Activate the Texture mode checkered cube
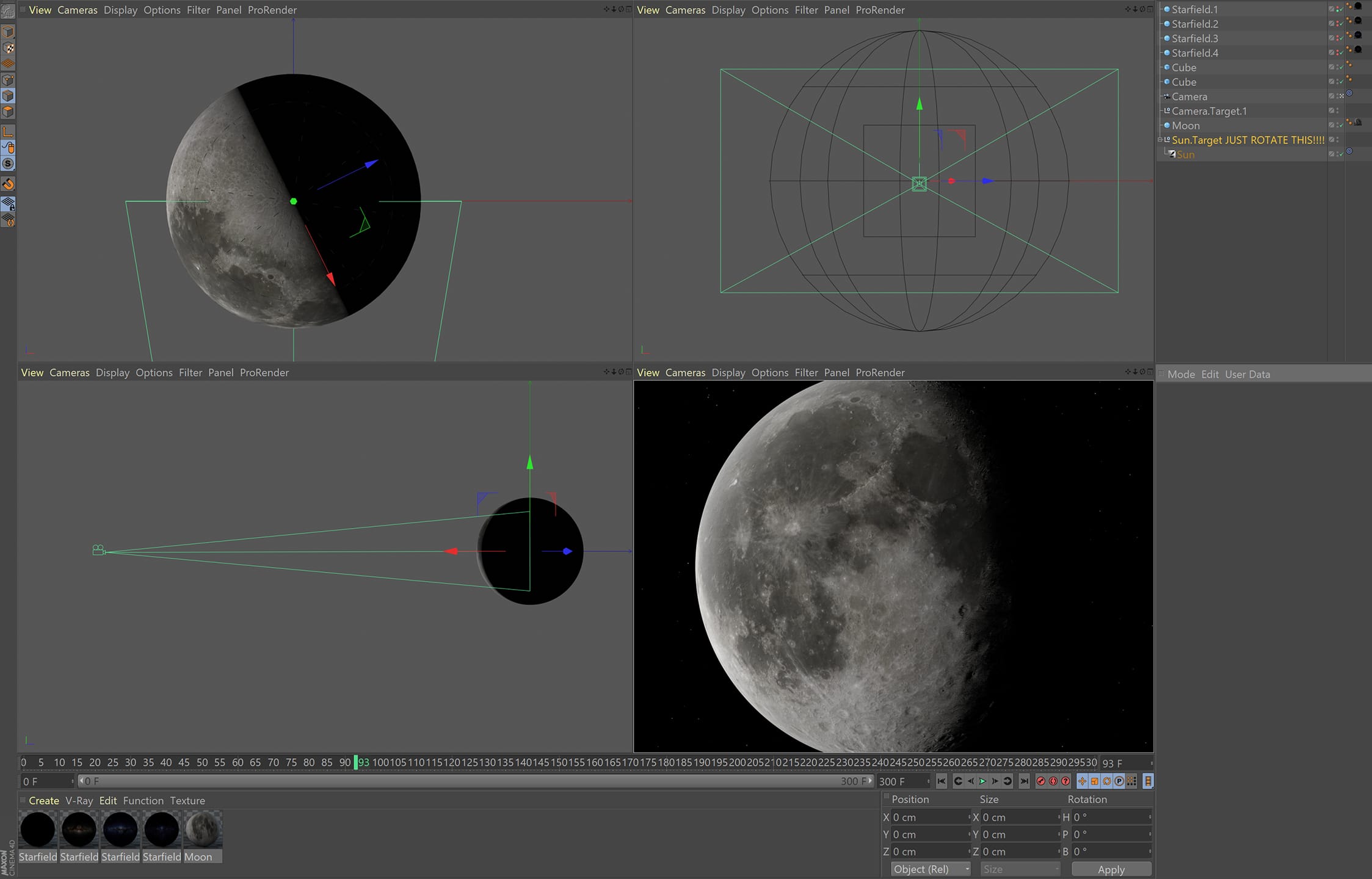Screen dimensions: 1372x879 (8, 48)
